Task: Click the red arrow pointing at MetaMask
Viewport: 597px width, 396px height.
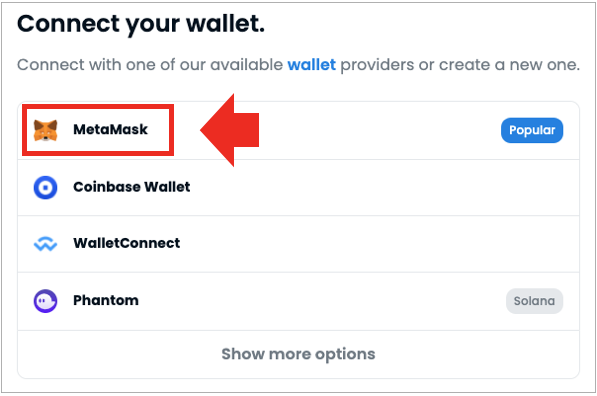Action: 230,130
